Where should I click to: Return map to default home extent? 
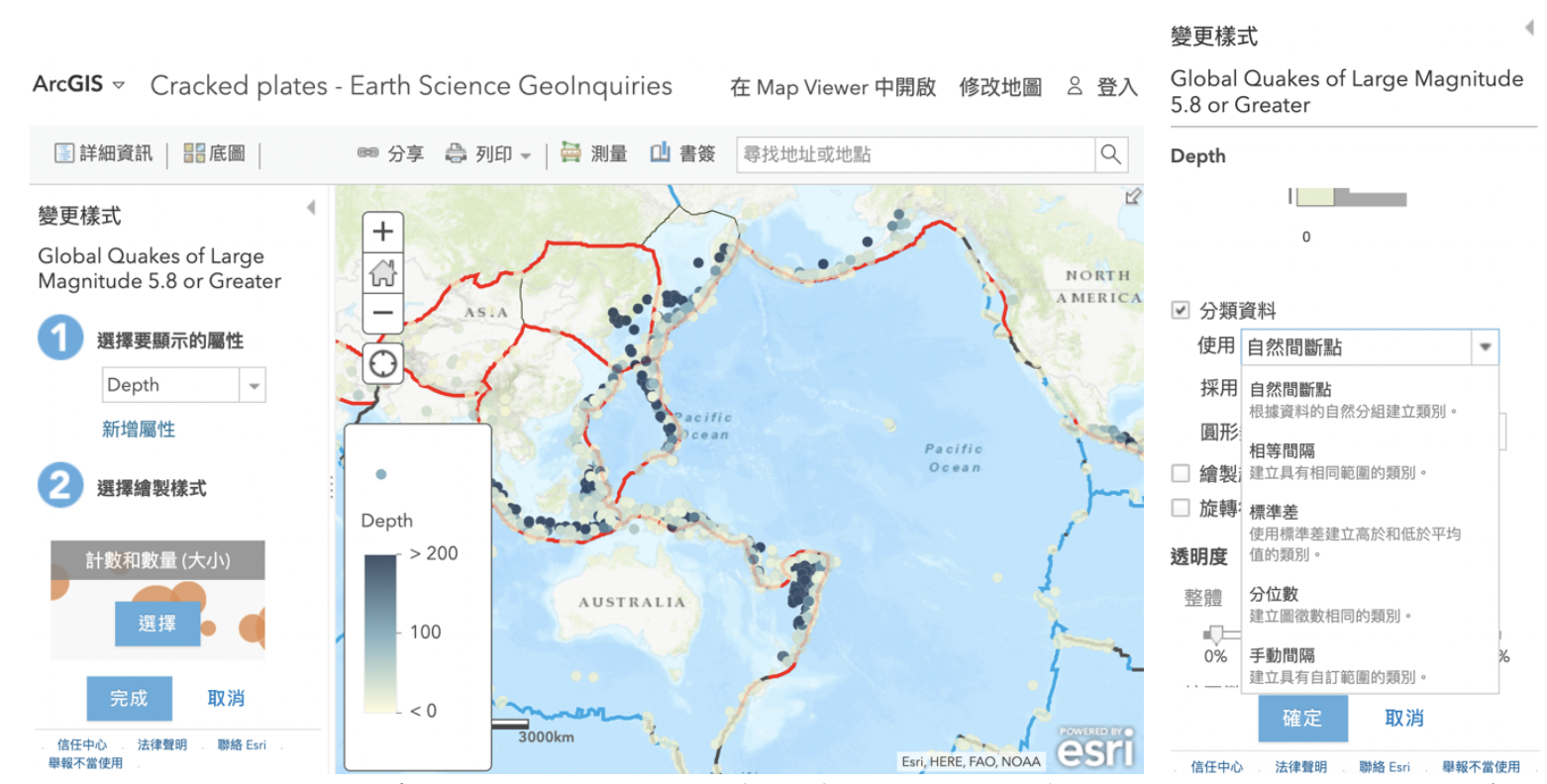coord(383,272)
